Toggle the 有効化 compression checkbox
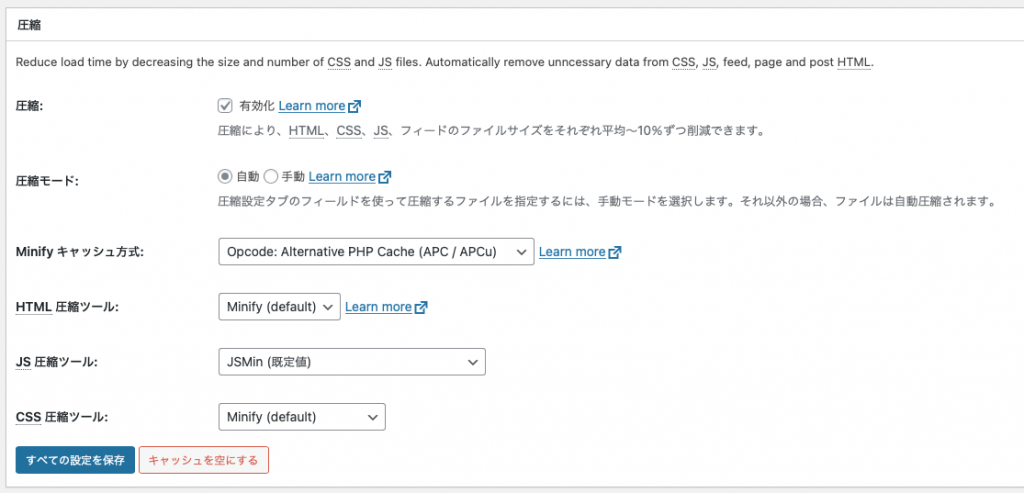This screenshot has width=1024, height=493. tap(225, 106)
